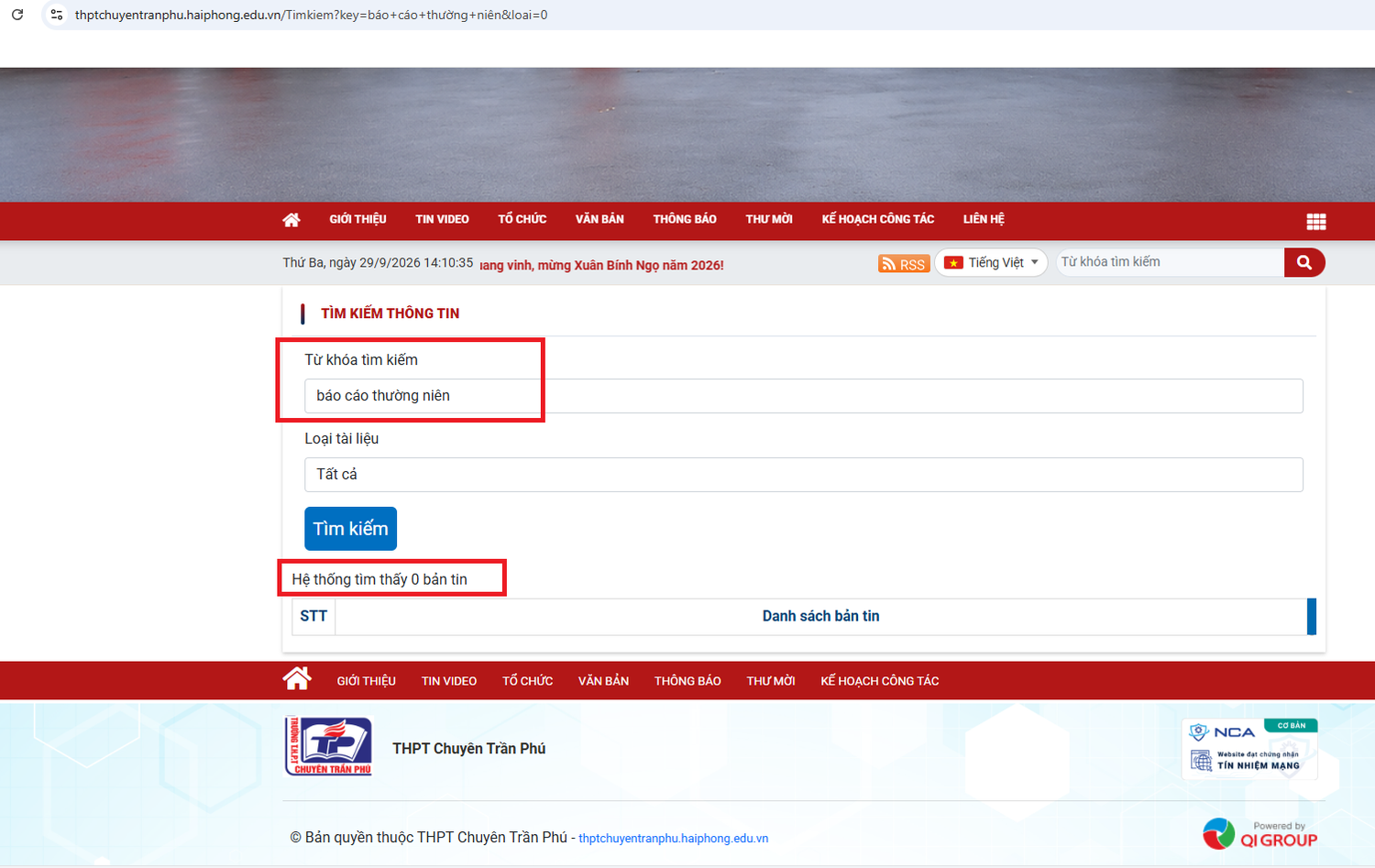
Task: Open the Loại tài liệu dropdown showing Tất cả
Action: 804,475
